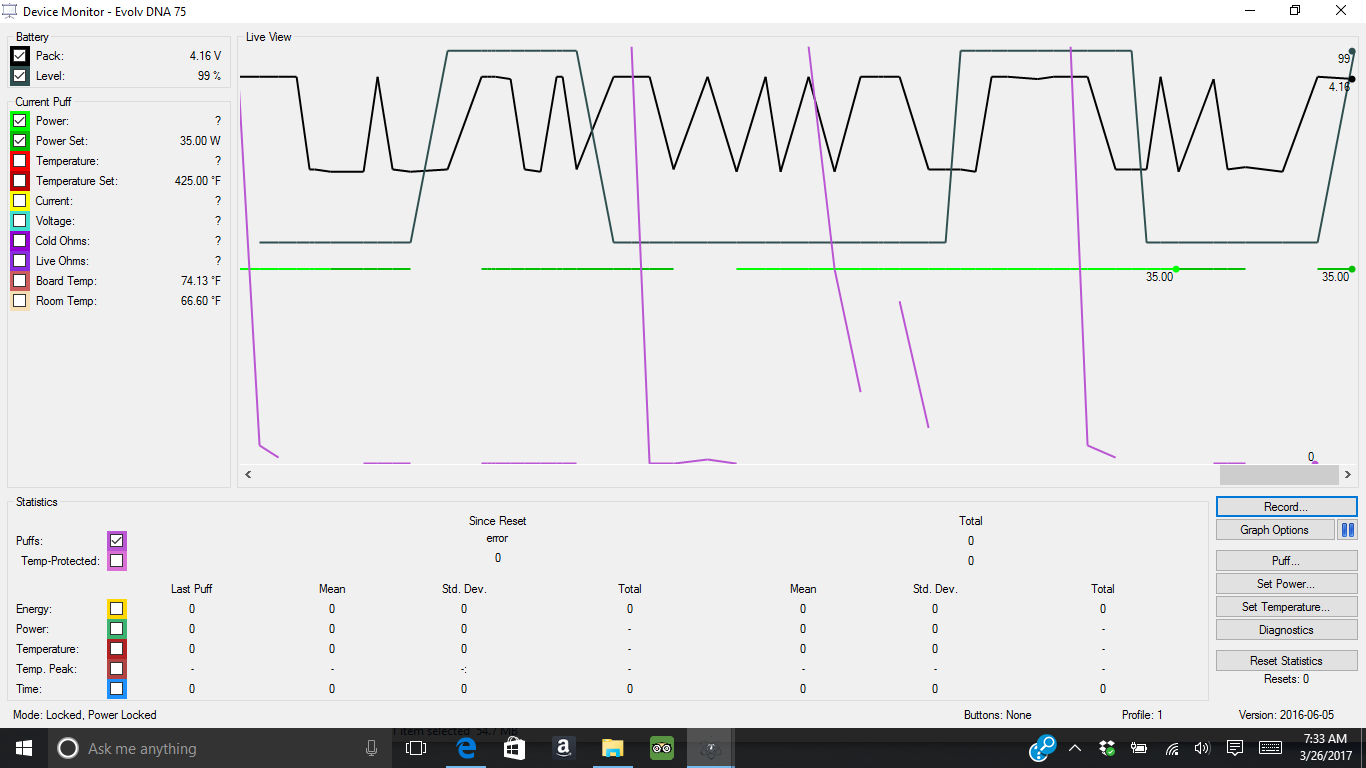This screenshot has width=1366, height=768.
Task: Launch the Windows Store taskbar icon
Action: tap(514, 748)
